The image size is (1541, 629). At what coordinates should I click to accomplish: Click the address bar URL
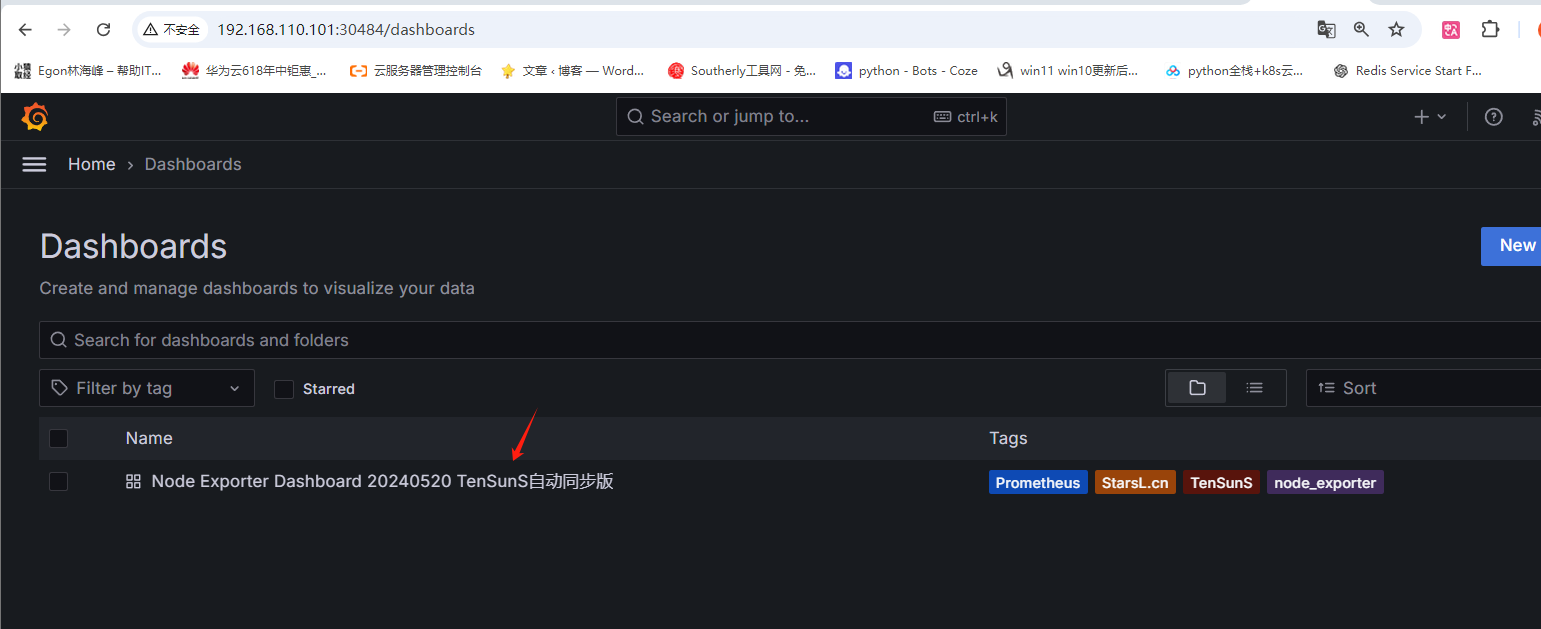click(346, 30)
